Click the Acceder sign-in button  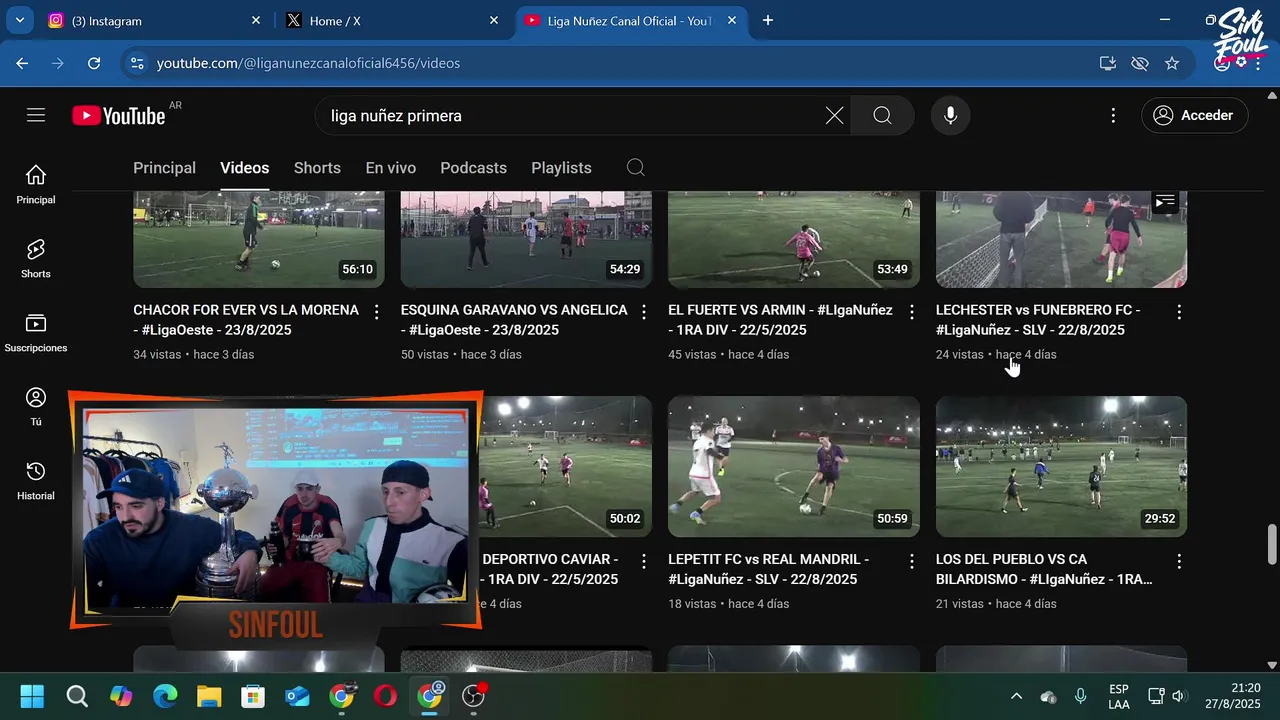tap(1194, 116)
